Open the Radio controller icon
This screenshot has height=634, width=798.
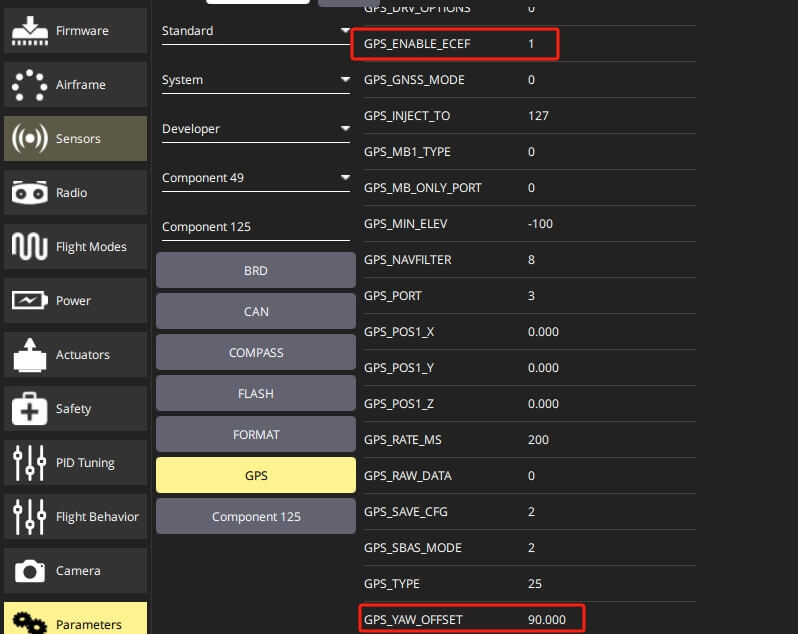tap(30, 193)
